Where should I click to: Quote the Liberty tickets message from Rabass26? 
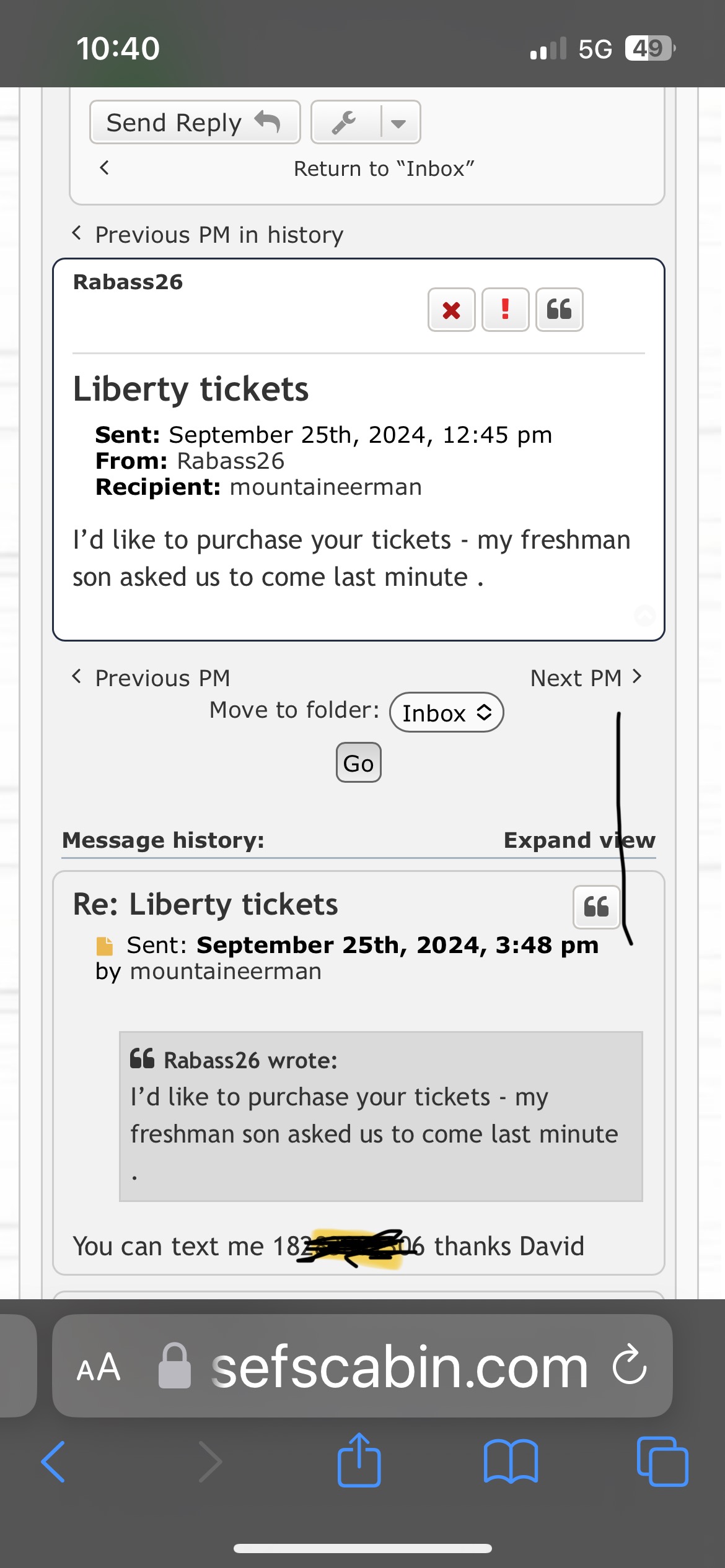[559, 310]
